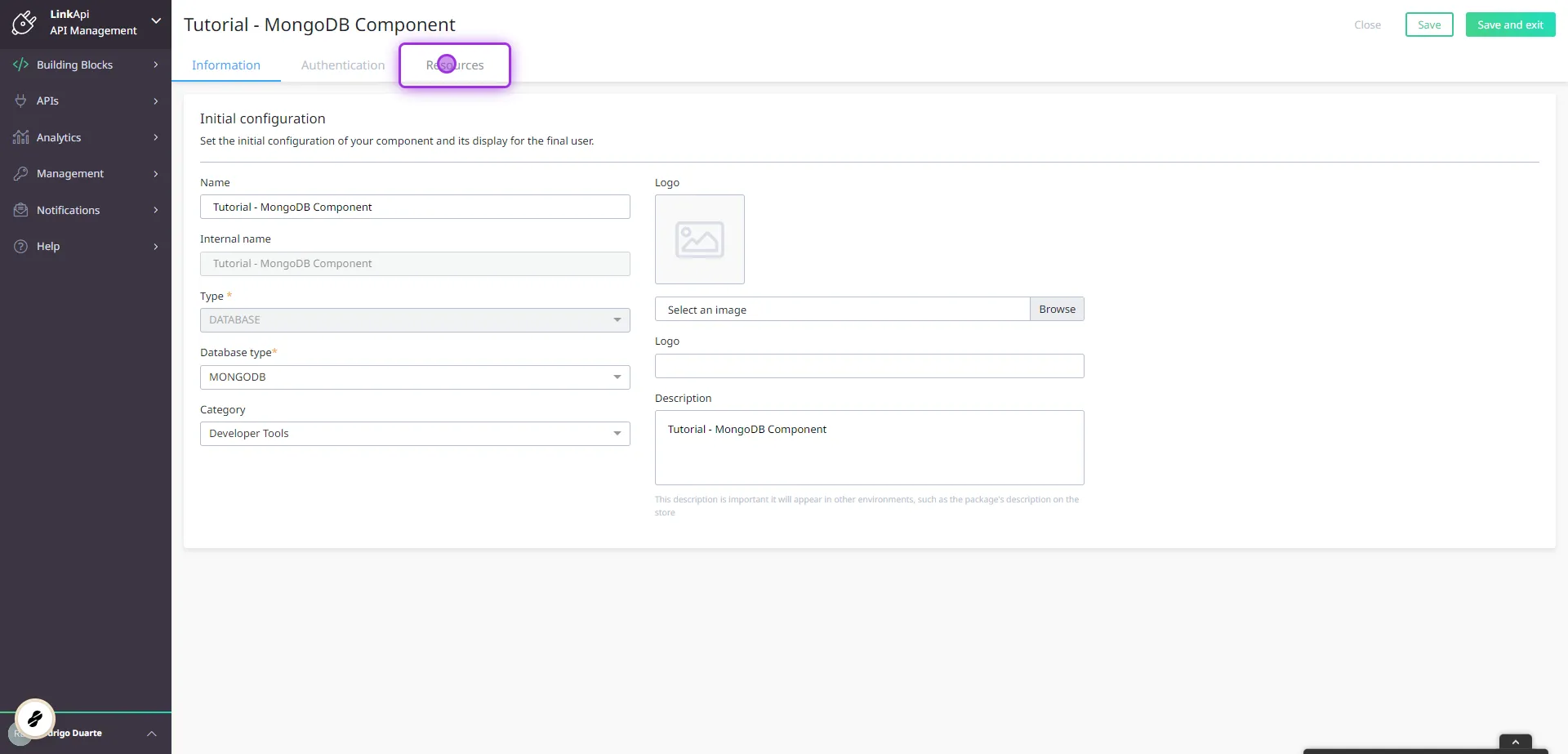This screenshot has width=1568, height=754.
Task: Click the Initial configuration heading
Action: coord(263,118)
